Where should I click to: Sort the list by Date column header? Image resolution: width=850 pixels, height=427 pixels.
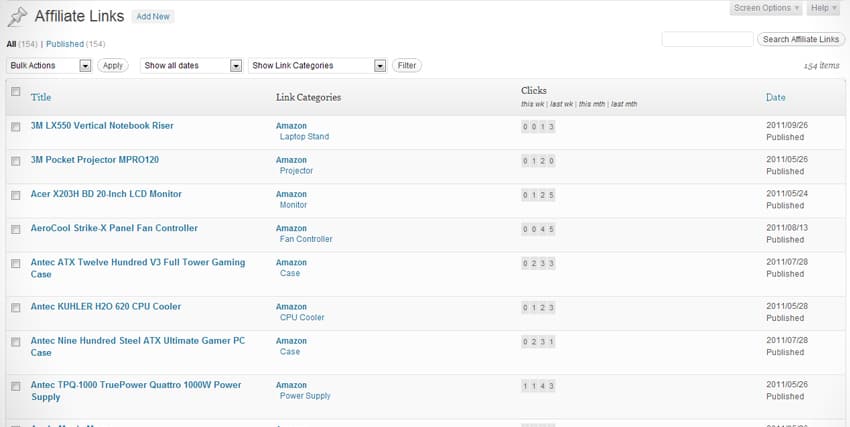(x=775, y=97)
